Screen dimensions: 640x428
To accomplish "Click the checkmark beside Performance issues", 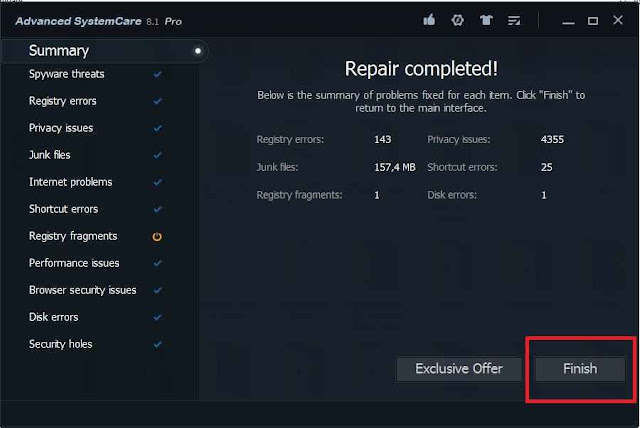I will pyautogui.click(x=158, y=263).
